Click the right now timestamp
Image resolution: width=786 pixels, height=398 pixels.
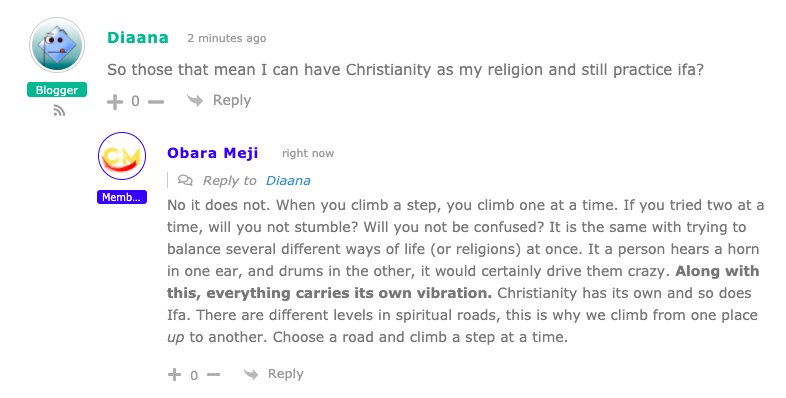pyautogui.click(x=308, y=153)
